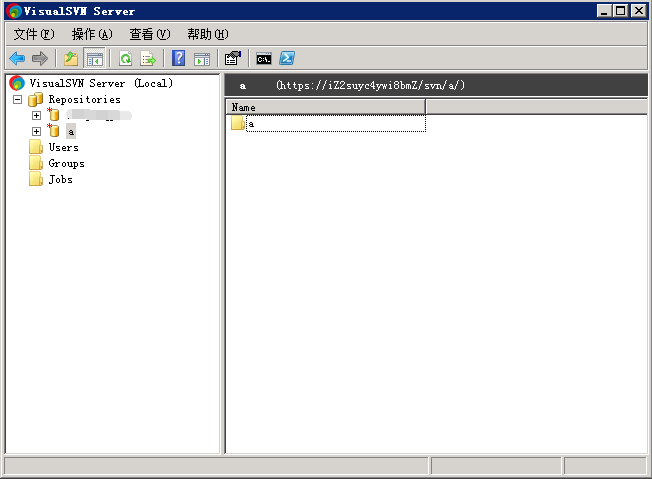
Task: Select the blurred repository name
Action: point(99,115)
